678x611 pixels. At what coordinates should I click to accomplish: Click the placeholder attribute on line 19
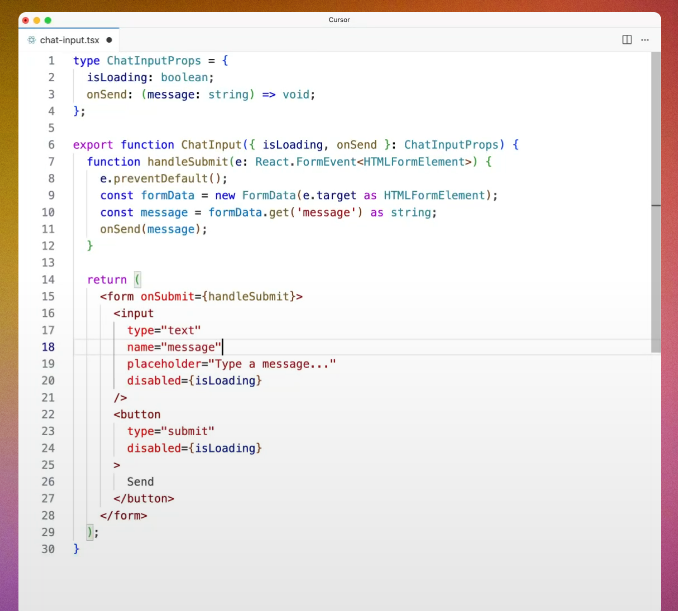click(231, 364)
